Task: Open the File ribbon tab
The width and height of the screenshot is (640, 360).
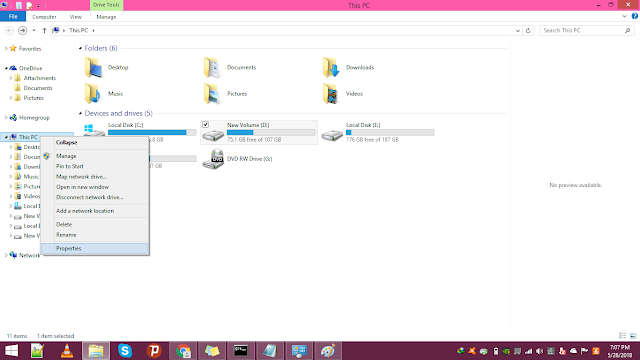Action: [x=13, y=17]
